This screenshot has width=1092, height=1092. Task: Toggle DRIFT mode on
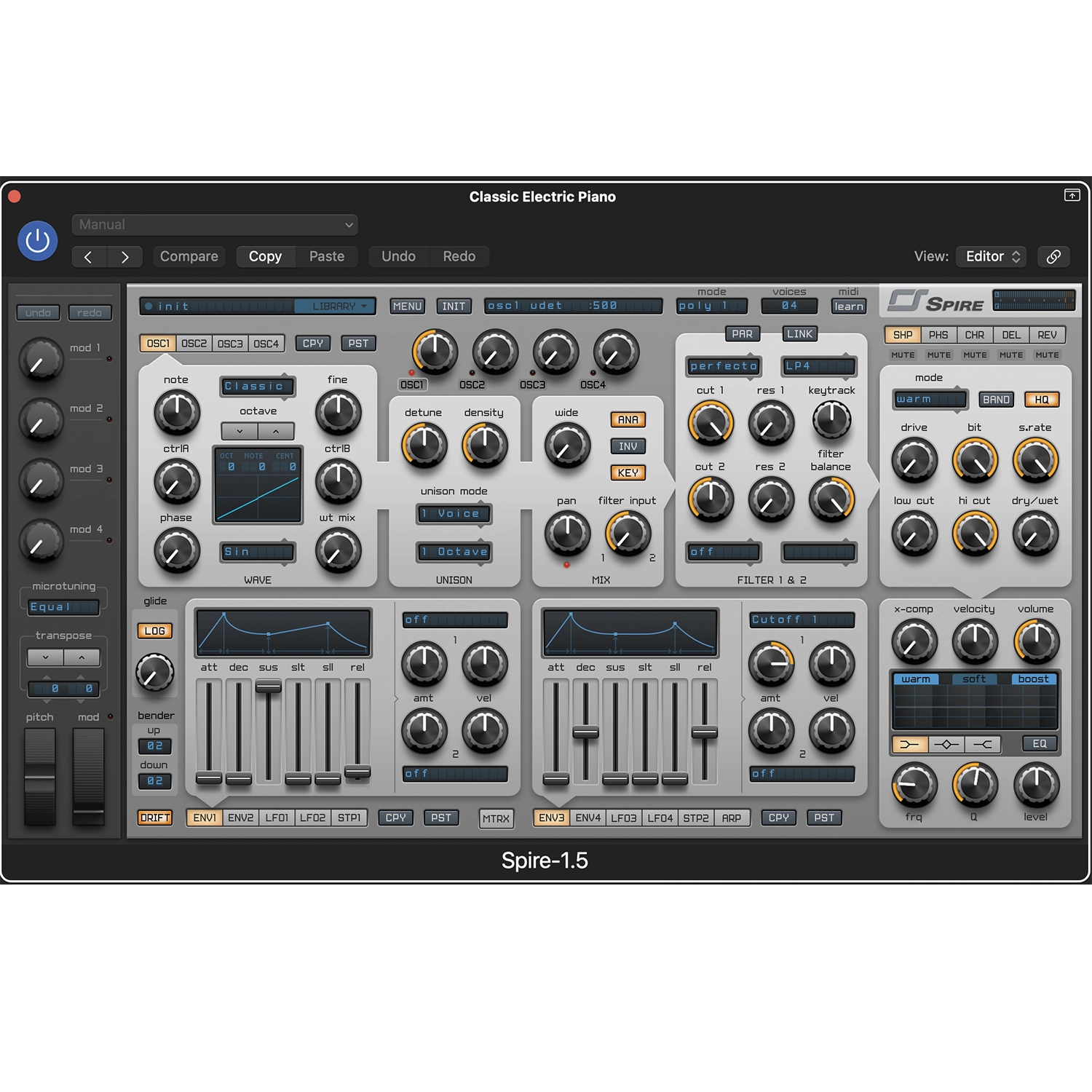(x=154, y=818)
